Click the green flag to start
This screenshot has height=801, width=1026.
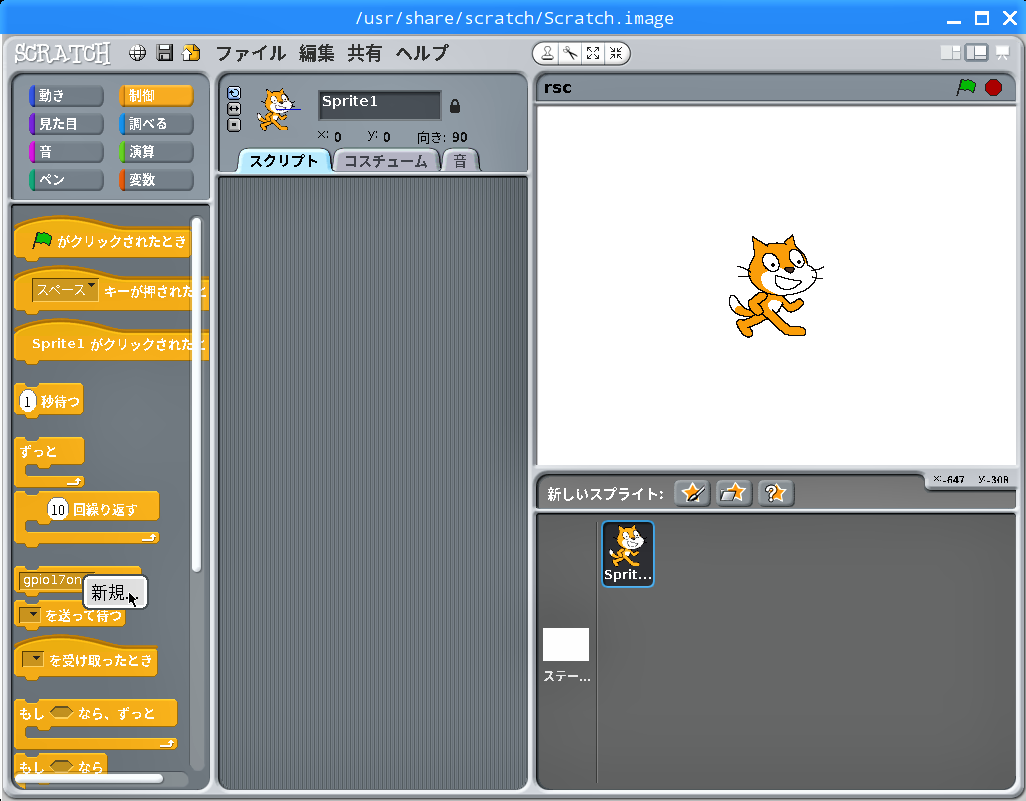966,87
